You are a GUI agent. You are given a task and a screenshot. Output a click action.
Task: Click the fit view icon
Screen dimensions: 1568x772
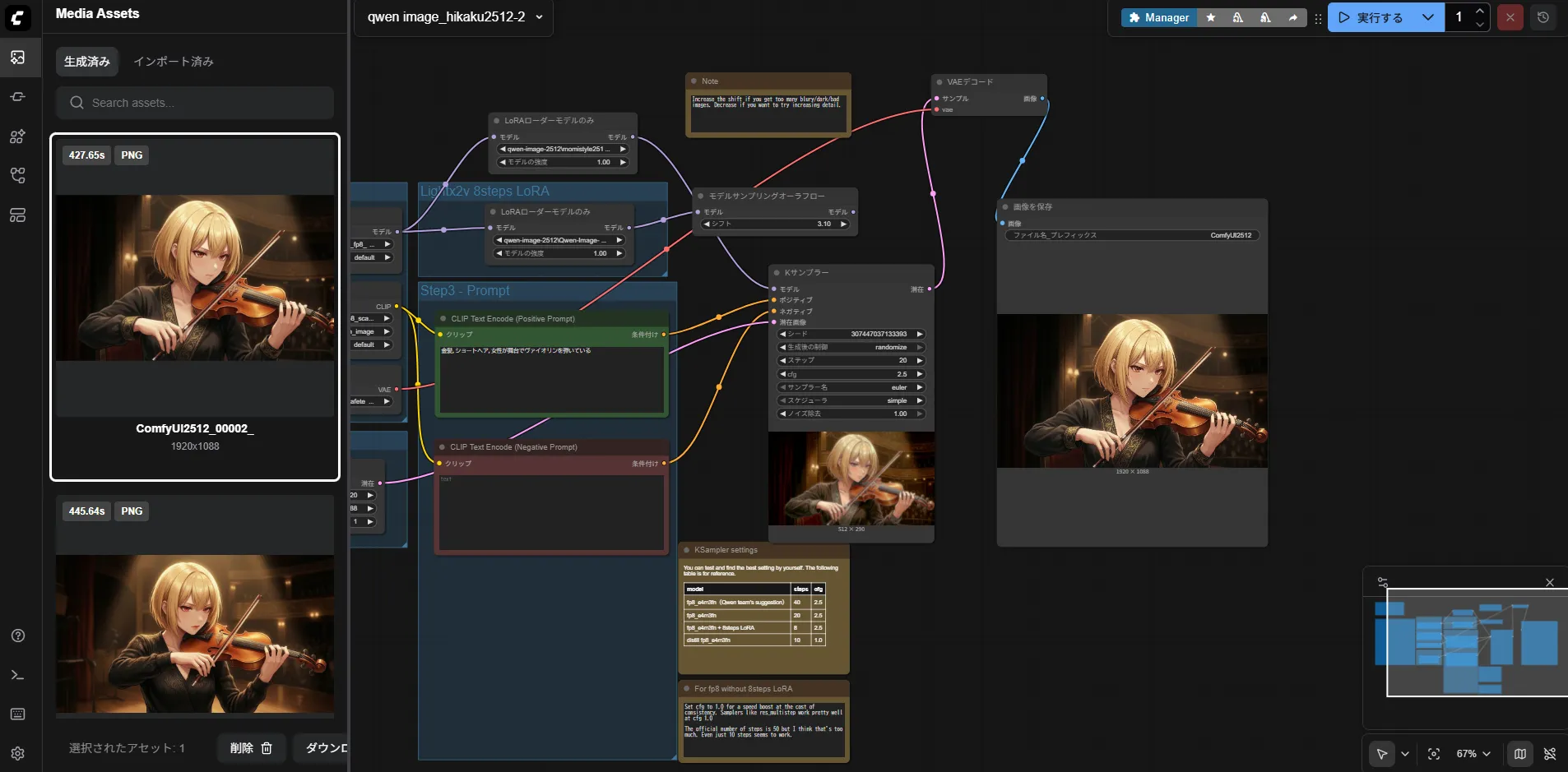click(1434, 754)
